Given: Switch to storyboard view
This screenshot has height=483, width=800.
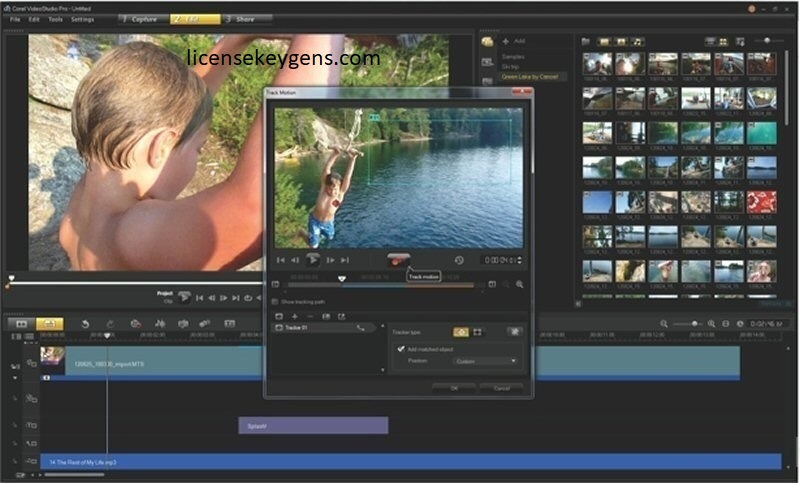Looking at the screenshot, I should click(x=21, y=324).
